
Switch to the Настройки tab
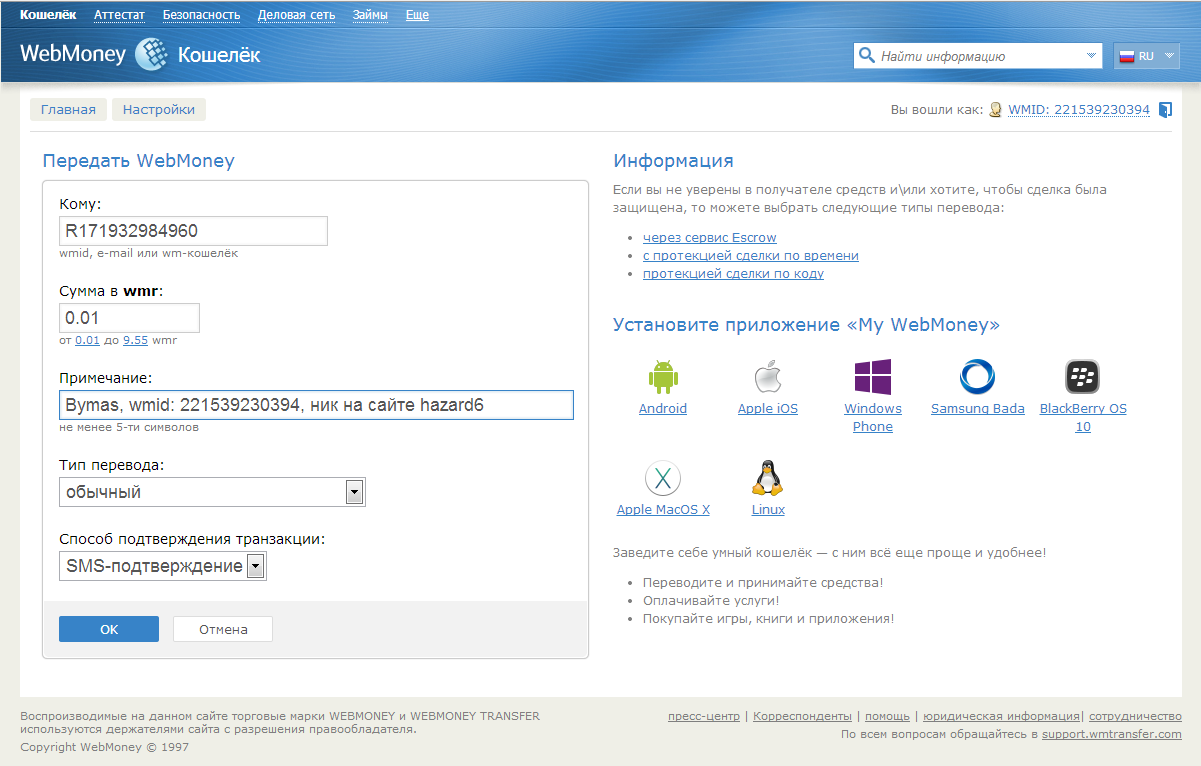[x=158, y=110]
